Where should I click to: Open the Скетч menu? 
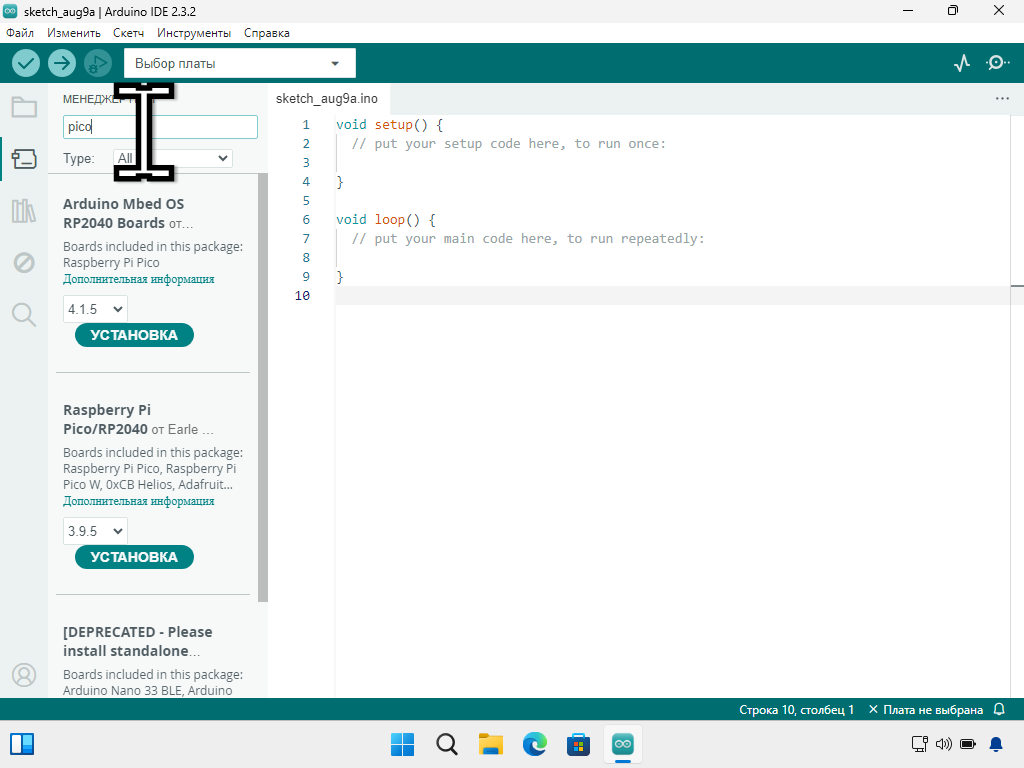click(128, 33)
